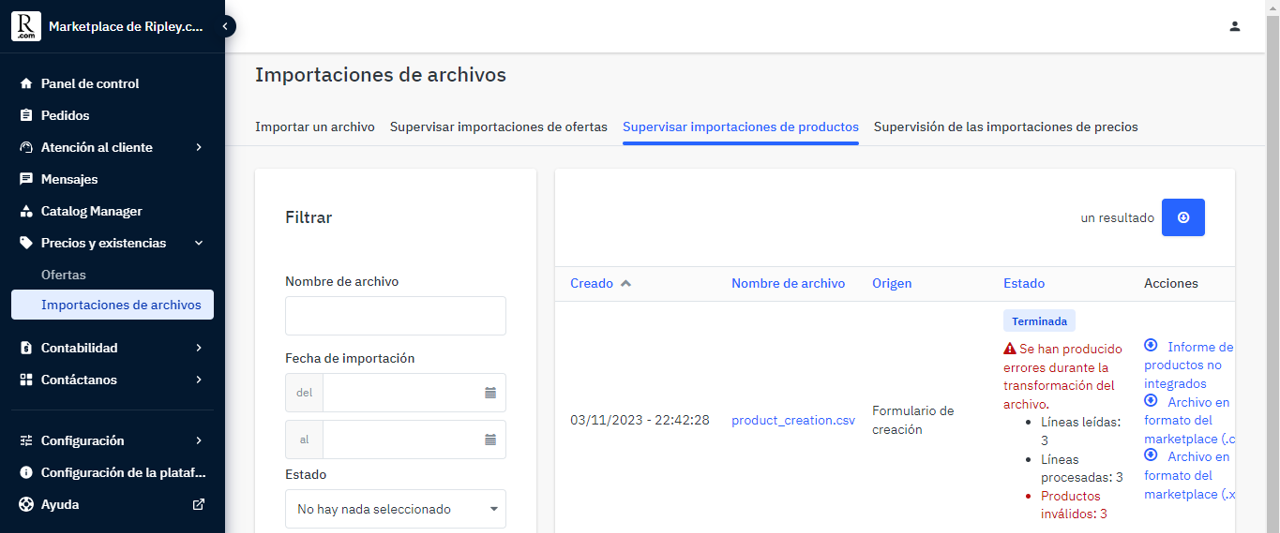Screen dimensions: 1280x533
Task: Expand the Contáctanos submenu chevron
Action: pyautogui.click(x=199, y=380)
